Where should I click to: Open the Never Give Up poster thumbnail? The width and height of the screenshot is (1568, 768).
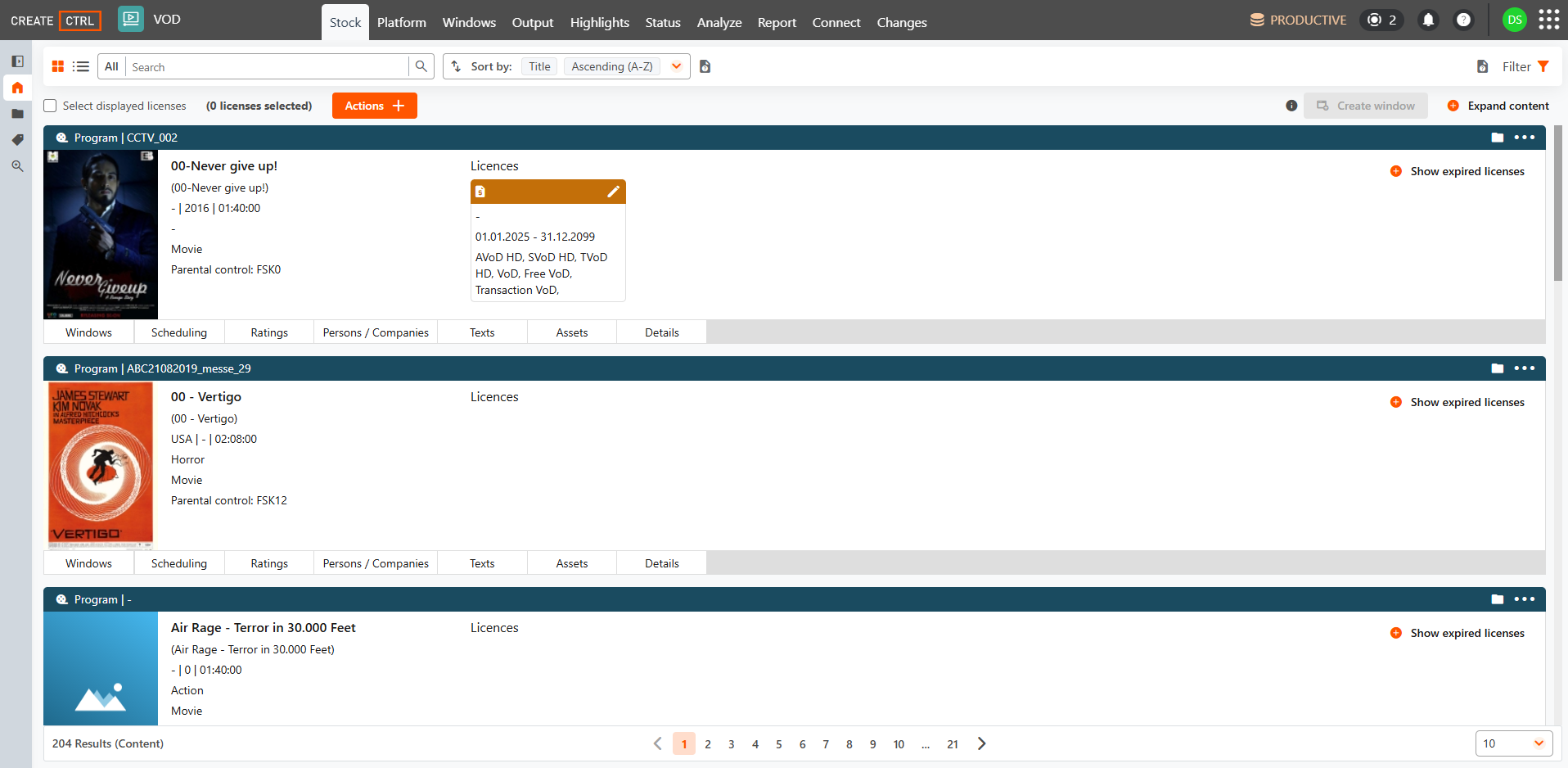click(101, 234)
